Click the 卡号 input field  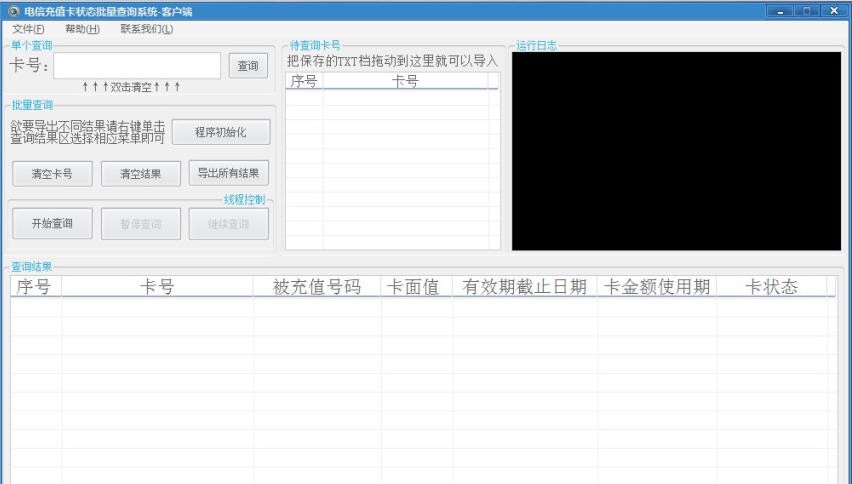click(137, 66)
